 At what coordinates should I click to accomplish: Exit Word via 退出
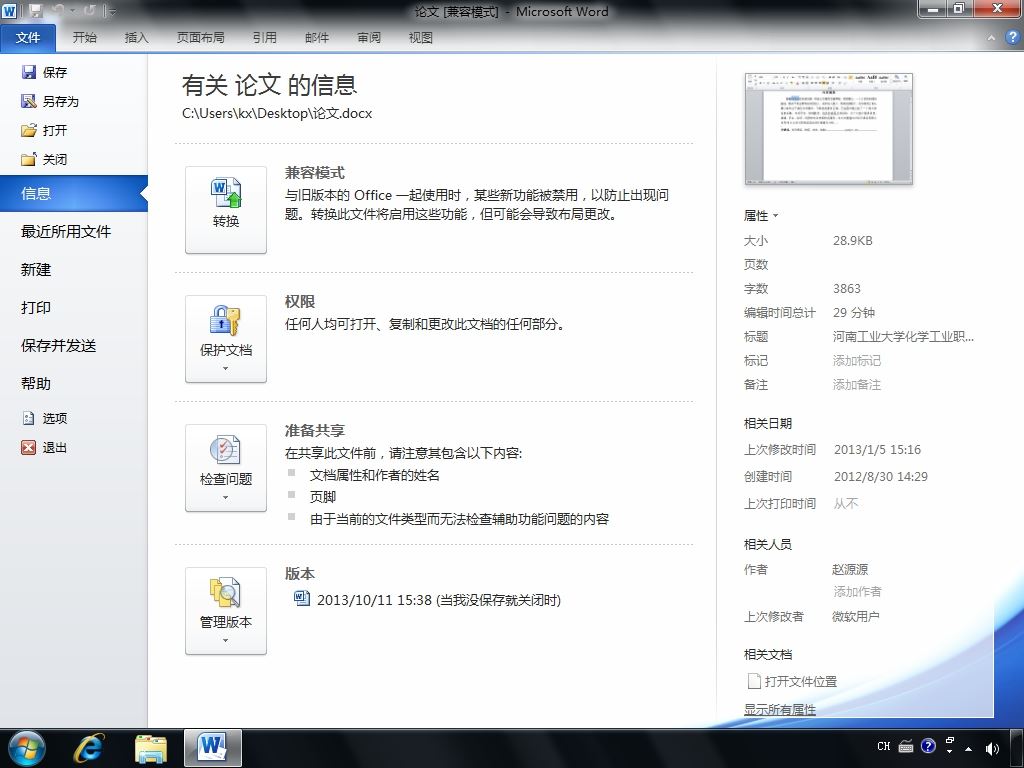pos(44,447)
